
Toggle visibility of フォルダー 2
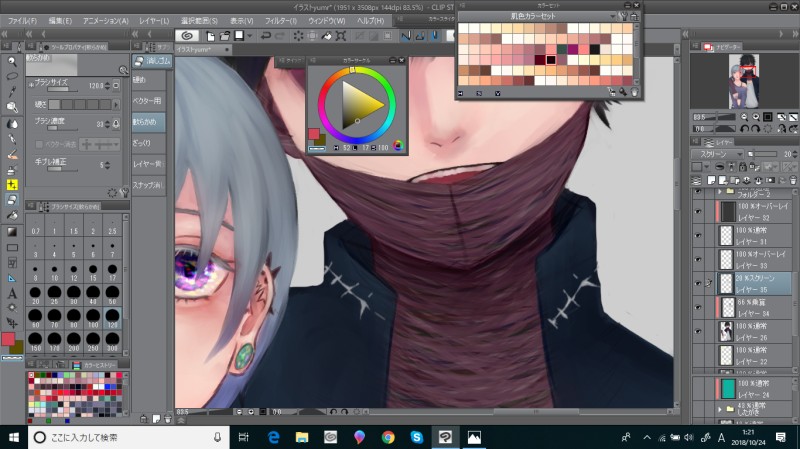(x=698, y=192)
